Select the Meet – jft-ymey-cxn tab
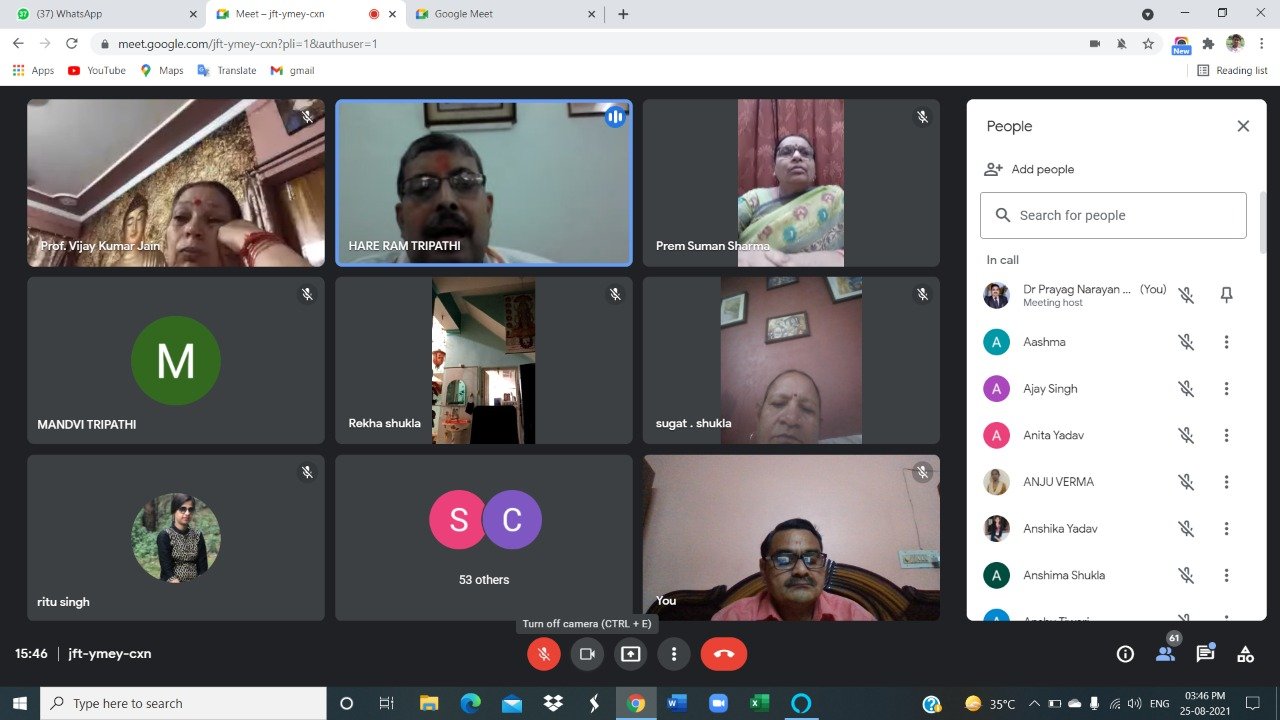Viewport: 1280px width, 720px height. pyautogui.click(x=305, y=14)
